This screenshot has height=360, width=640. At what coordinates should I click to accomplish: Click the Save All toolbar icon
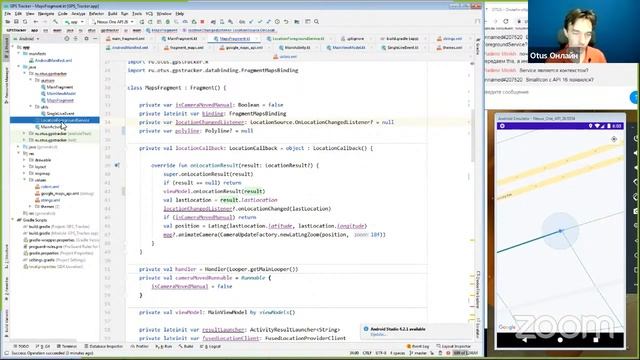click(16, 22)
